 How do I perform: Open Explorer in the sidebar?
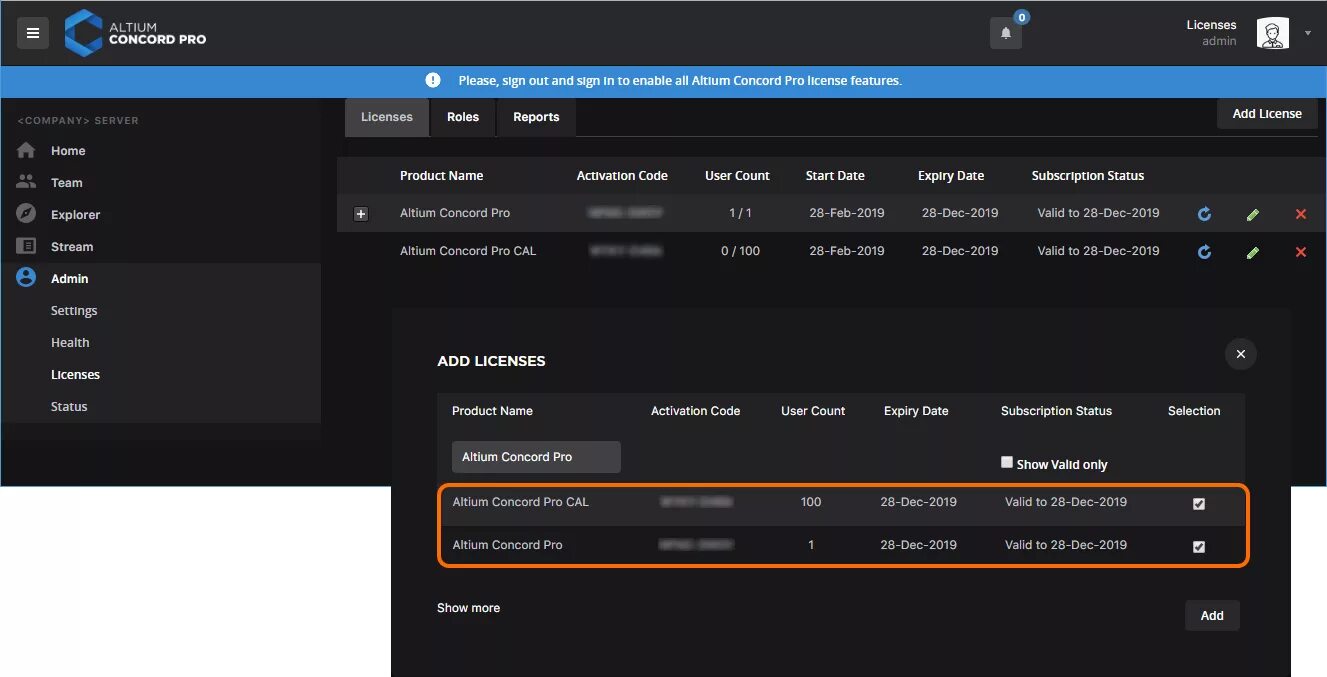click(x=76, y=215)
